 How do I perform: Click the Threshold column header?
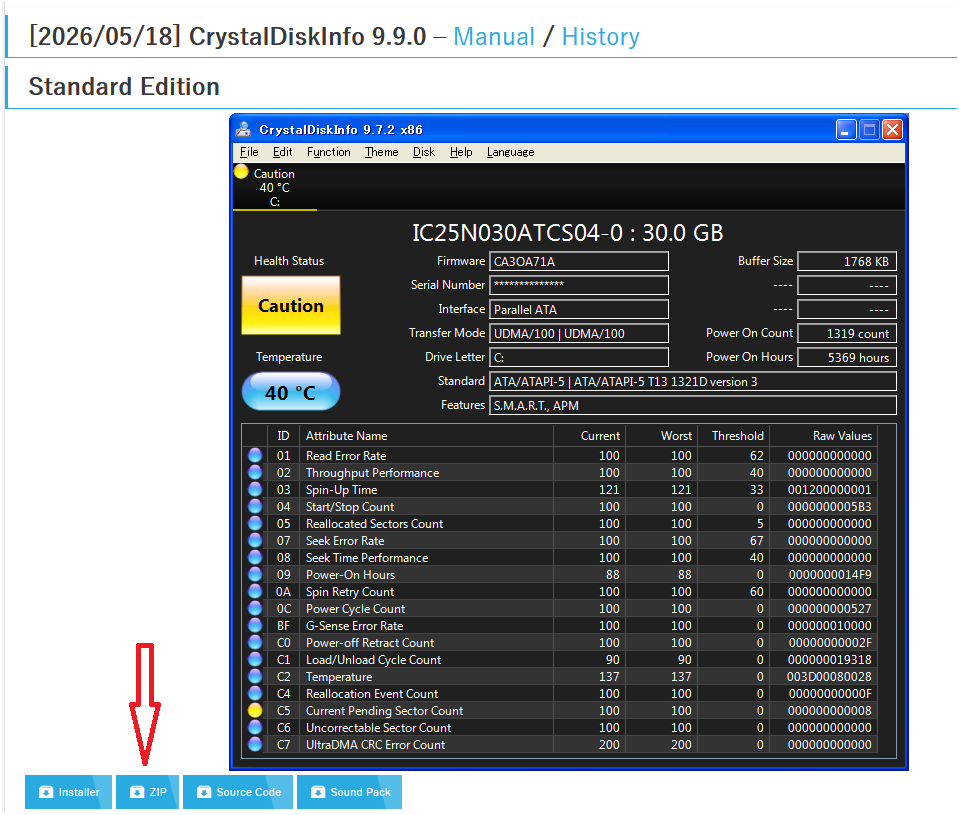733,436
